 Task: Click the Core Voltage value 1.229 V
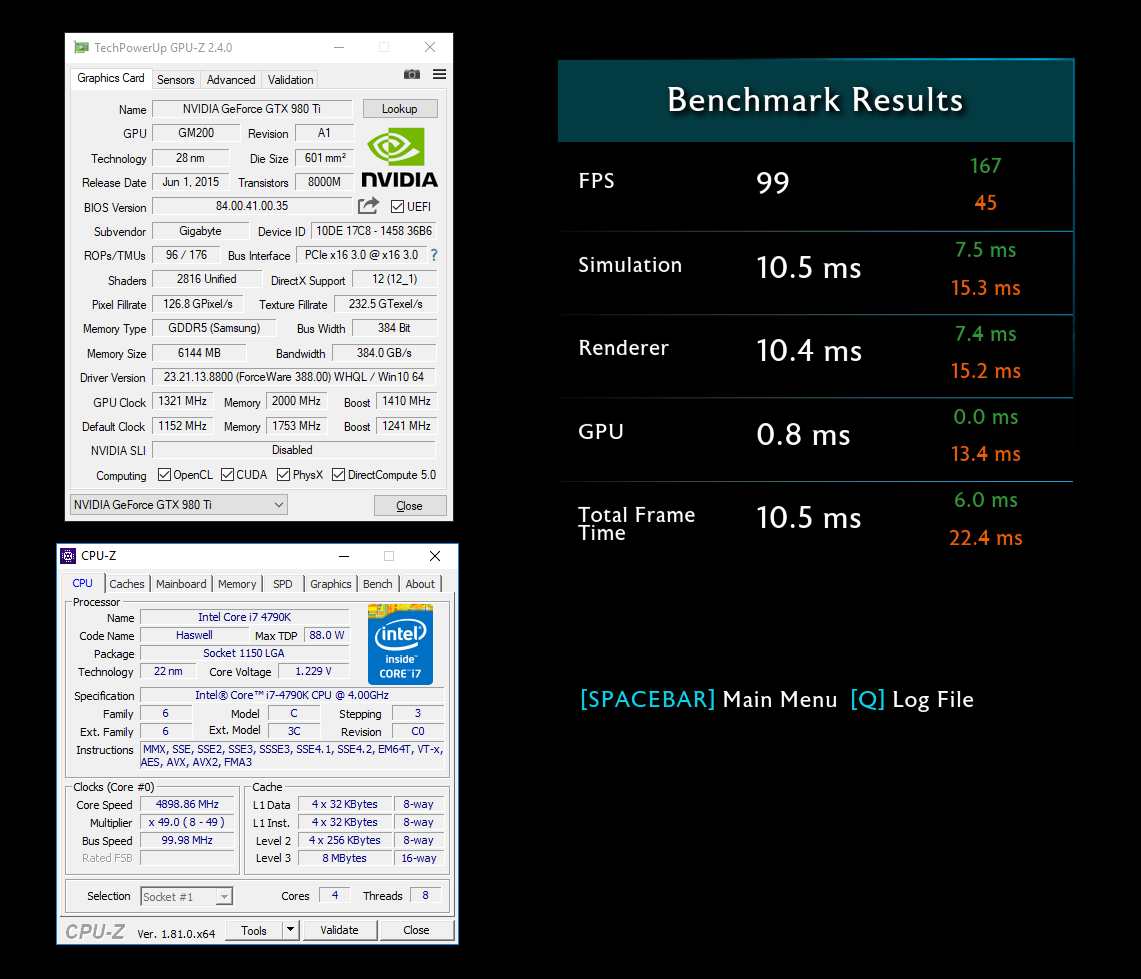click(314, 671)
